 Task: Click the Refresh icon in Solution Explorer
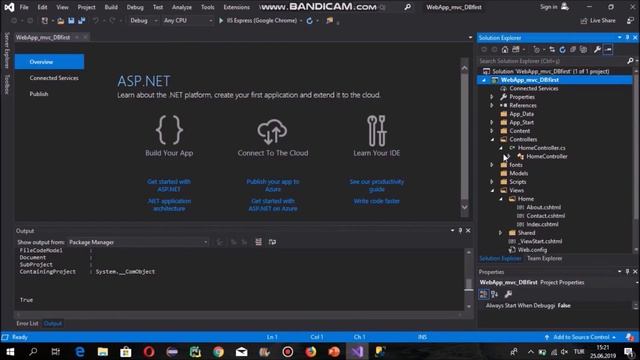pos(562,49)
